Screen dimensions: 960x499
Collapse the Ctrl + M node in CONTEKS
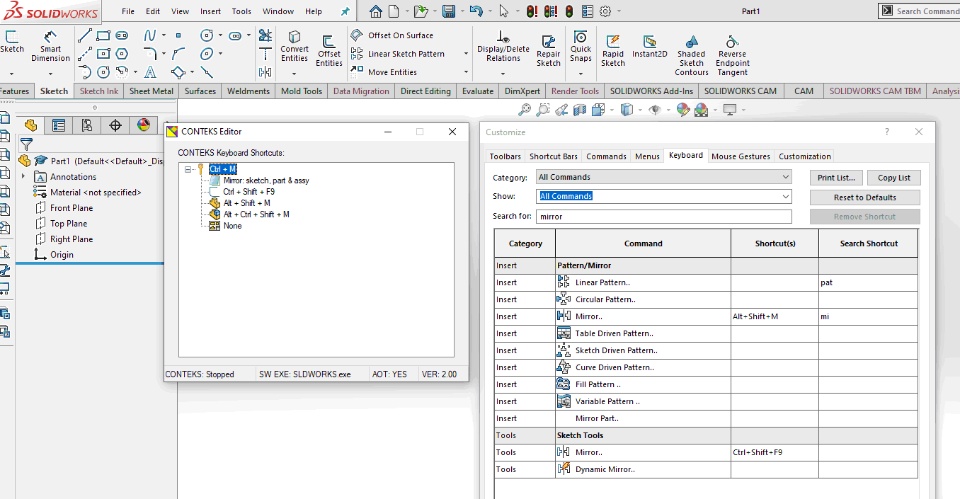[x=189, y=170]
